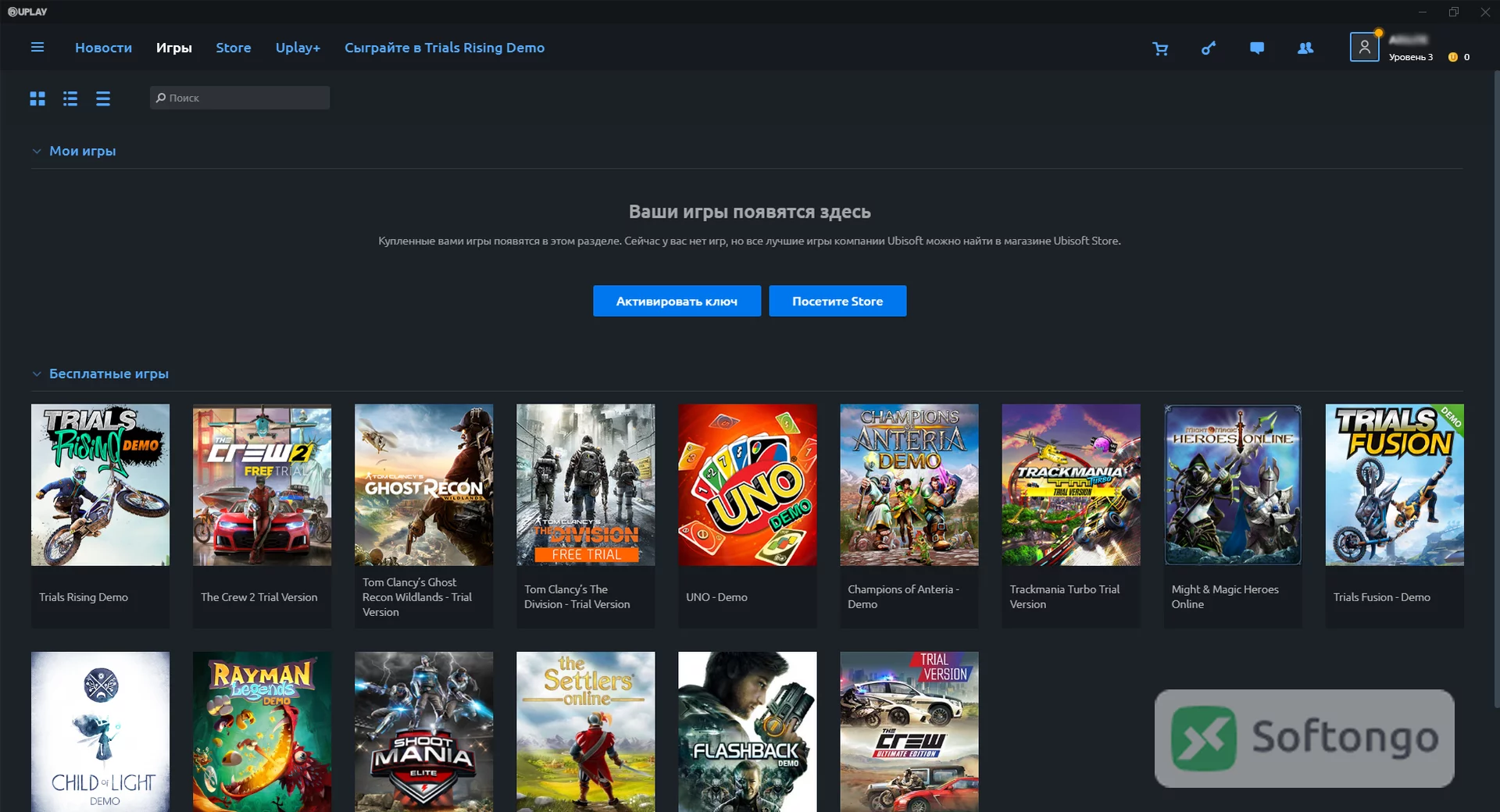
Task: Open The Crew Ultimate Edition trial cover
Action: 909,732
